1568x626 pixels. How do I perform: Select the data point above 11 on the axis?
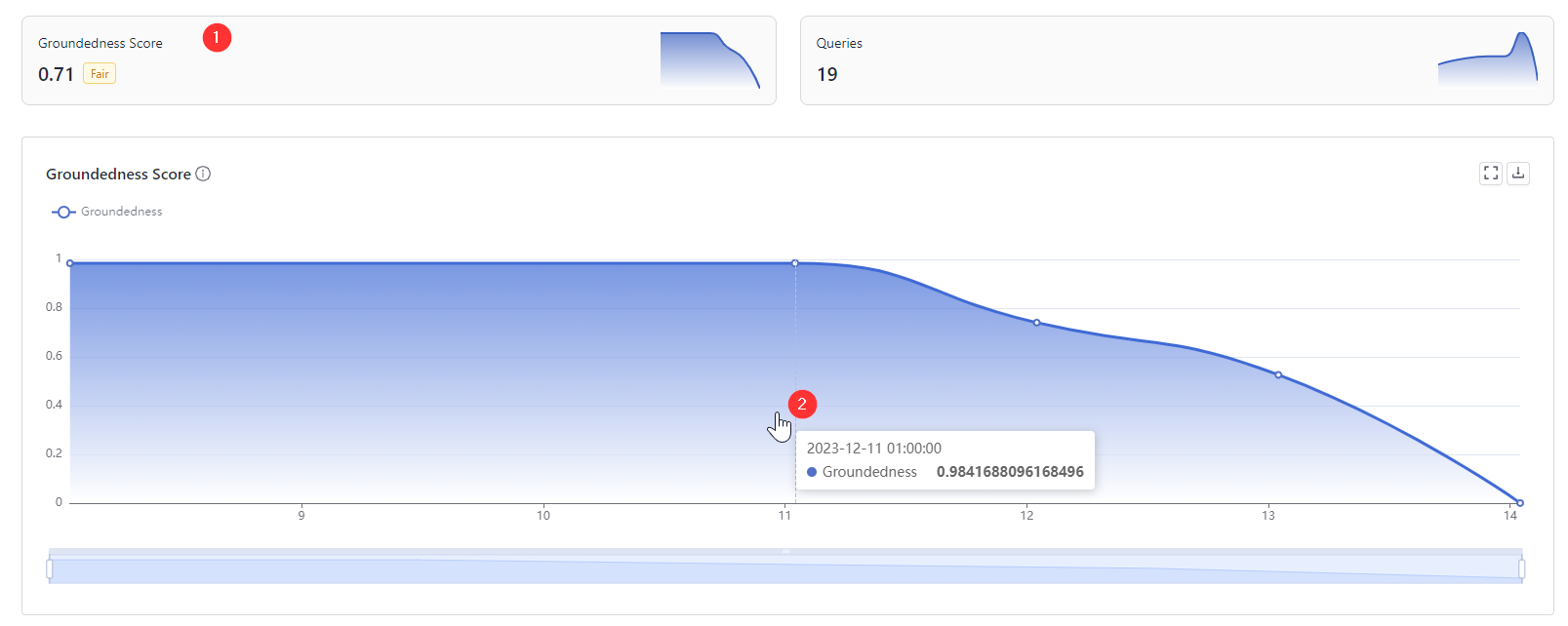795,263
